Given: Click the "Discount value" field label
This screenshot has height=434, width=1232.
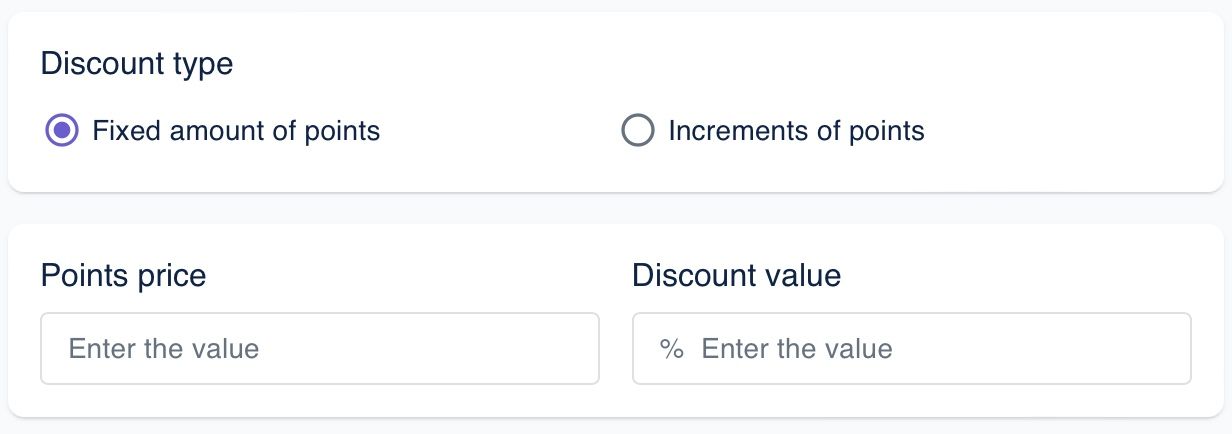Looking at the screenshot, I should (736, 275).
